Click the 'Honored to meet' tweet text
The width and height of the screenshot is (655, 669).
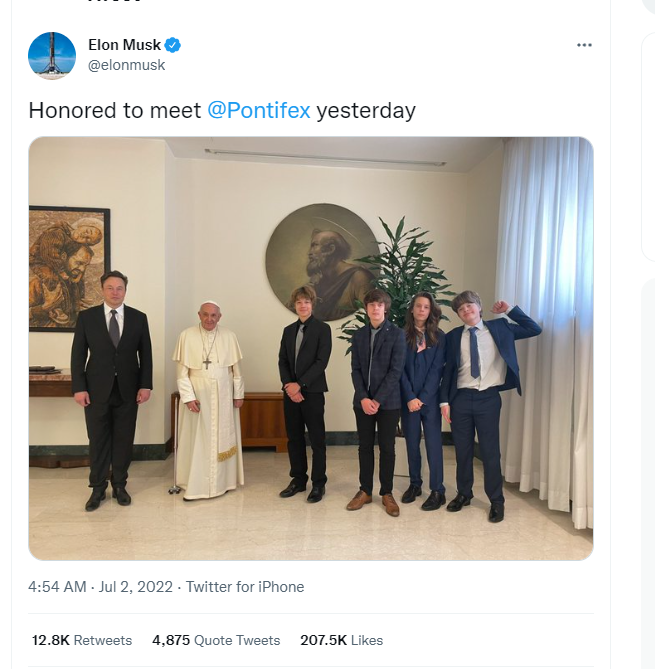click(114, 110)
